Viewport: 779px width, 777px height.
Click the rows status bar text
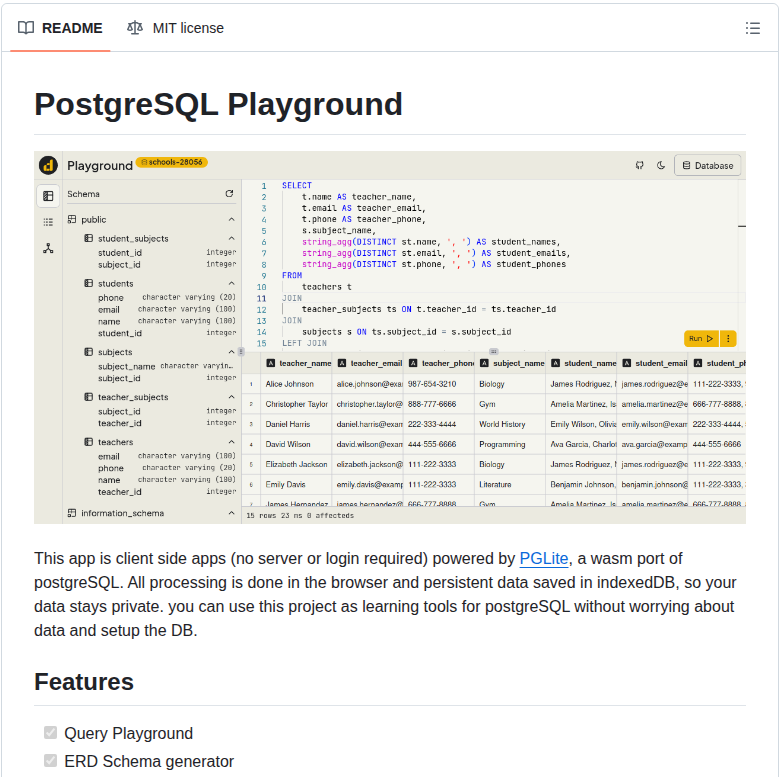click(x=300, y=516)
